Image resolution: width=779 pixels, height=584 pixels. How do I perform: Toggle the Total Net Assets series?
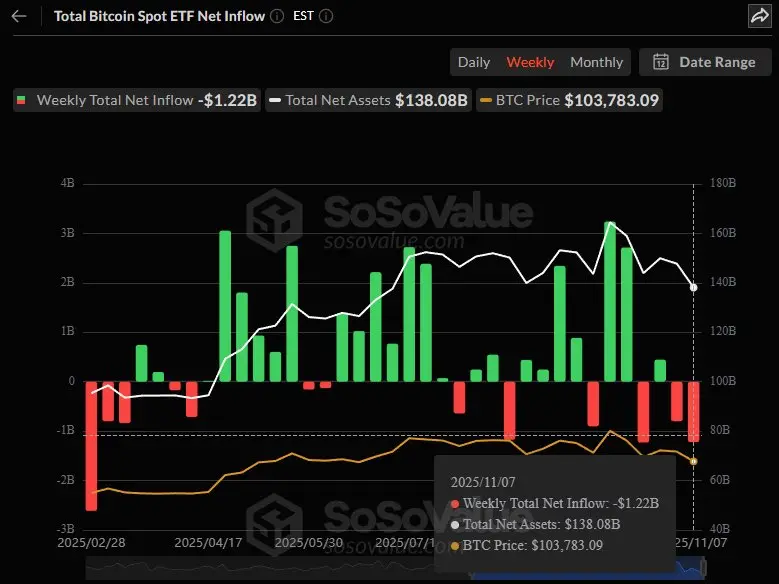[x=368, y=100]
